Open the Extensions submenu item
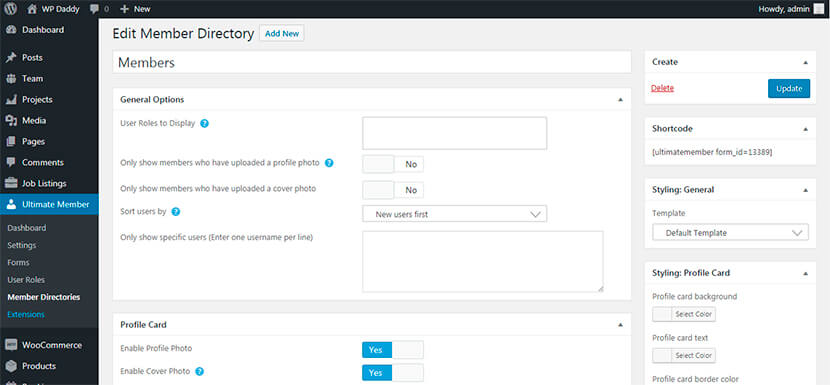 26,314
